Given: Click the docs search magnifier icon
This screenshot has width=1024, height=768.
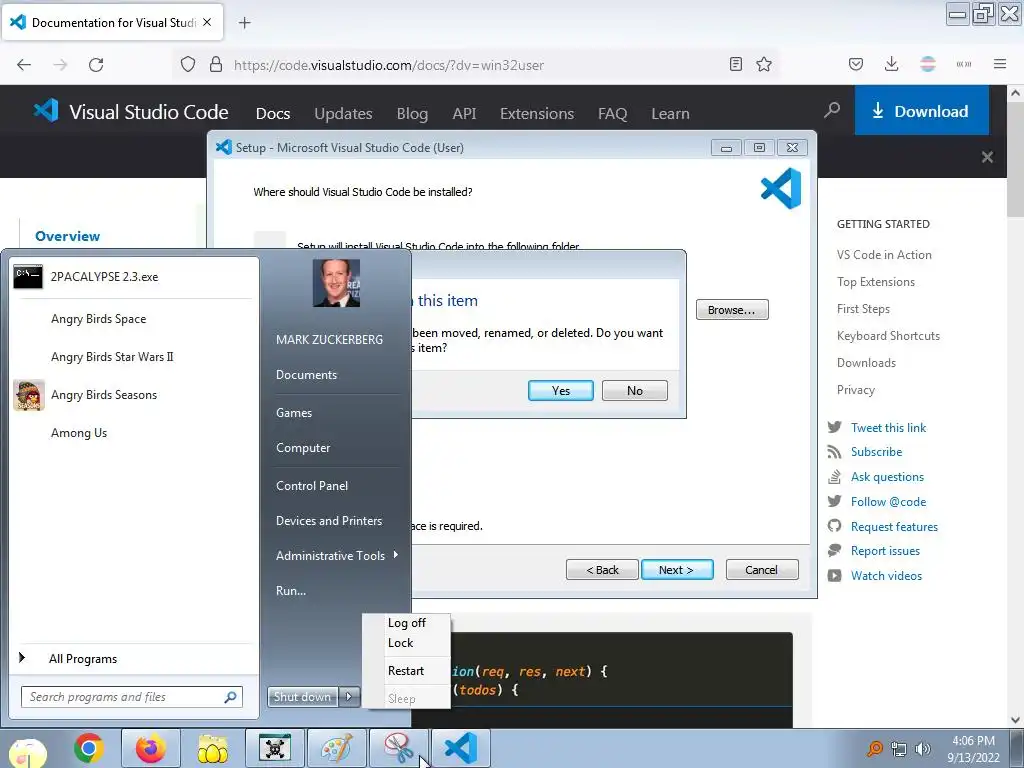Looking at the screenshot, I should pyautogui.click(x=832, y=110).
